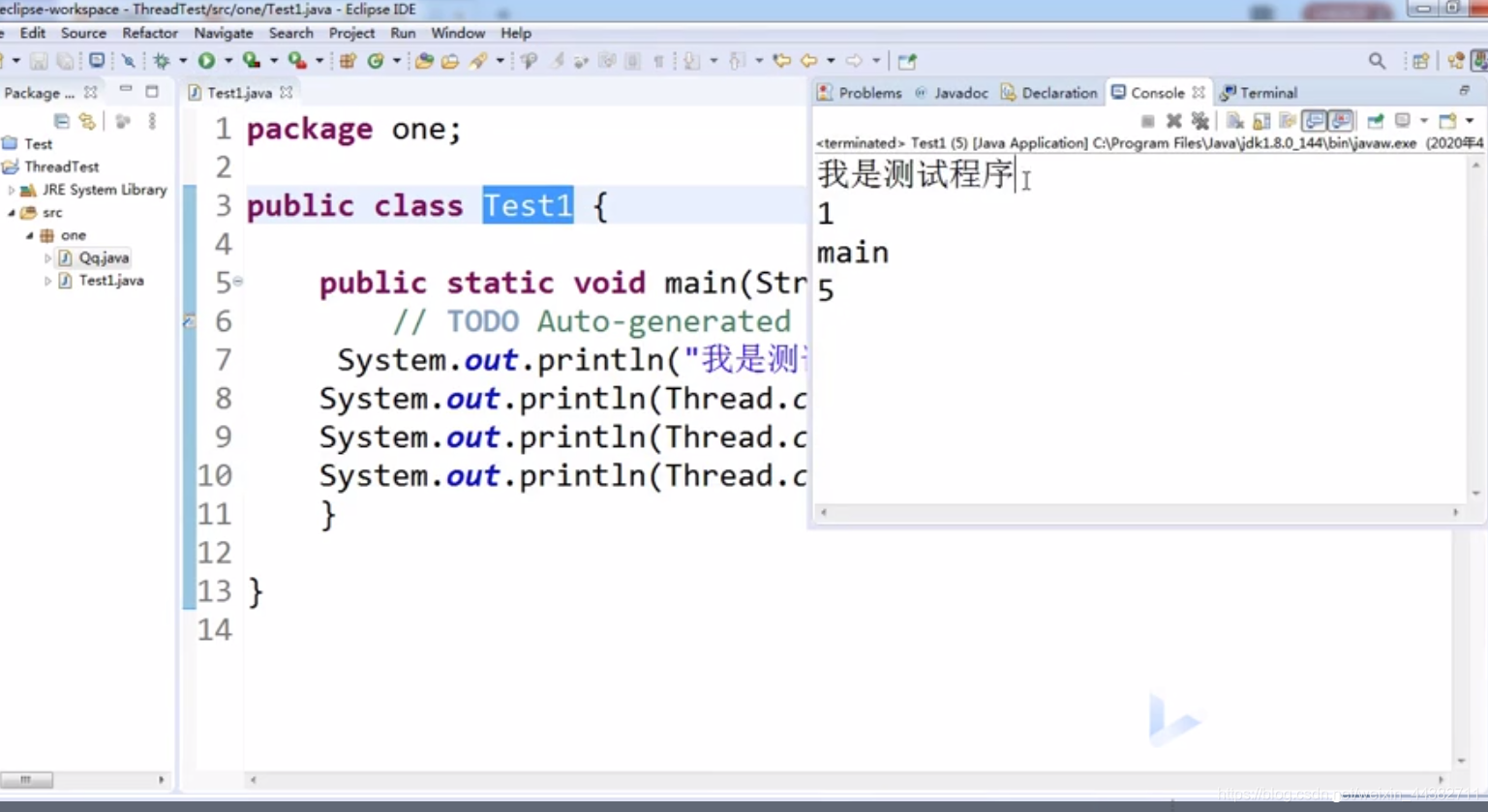Expand the JRE System Library node
Image resolution: width=1488 pixels, height=812 pixels.
tap(12, 190)
